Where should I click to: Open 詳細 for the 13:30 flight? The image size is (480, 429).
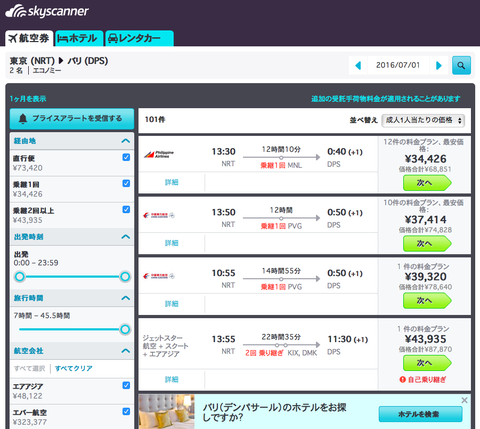172,182
